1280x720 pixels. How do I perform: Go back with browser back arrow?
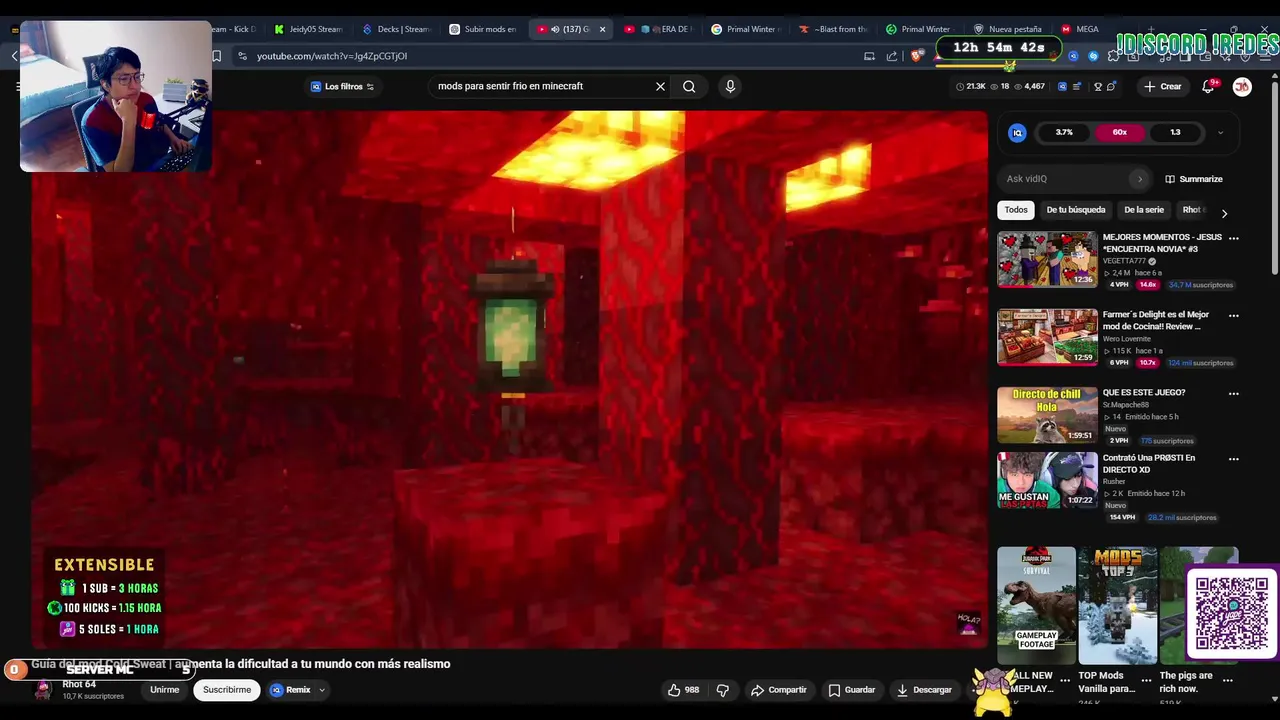(x=14, y=56)
